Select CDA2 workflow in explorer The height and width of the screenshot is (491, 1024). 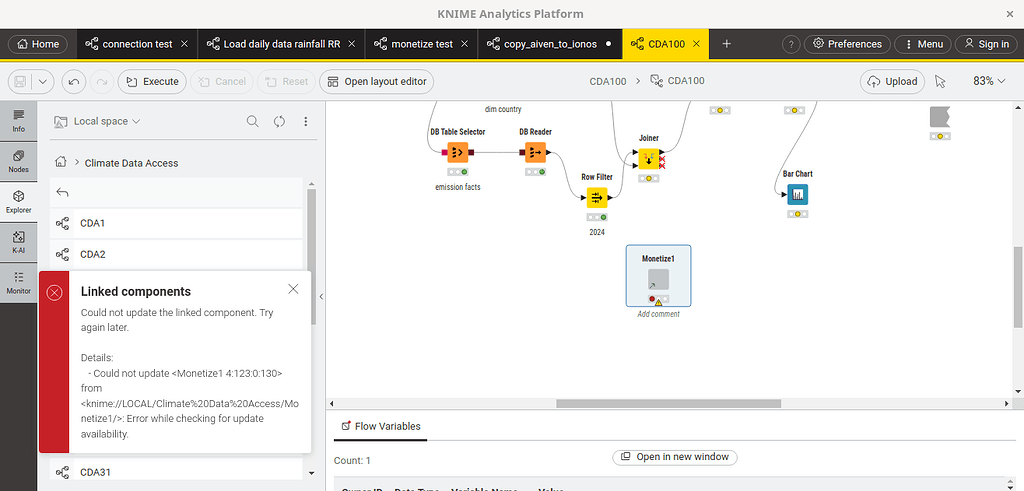[176, 255]
